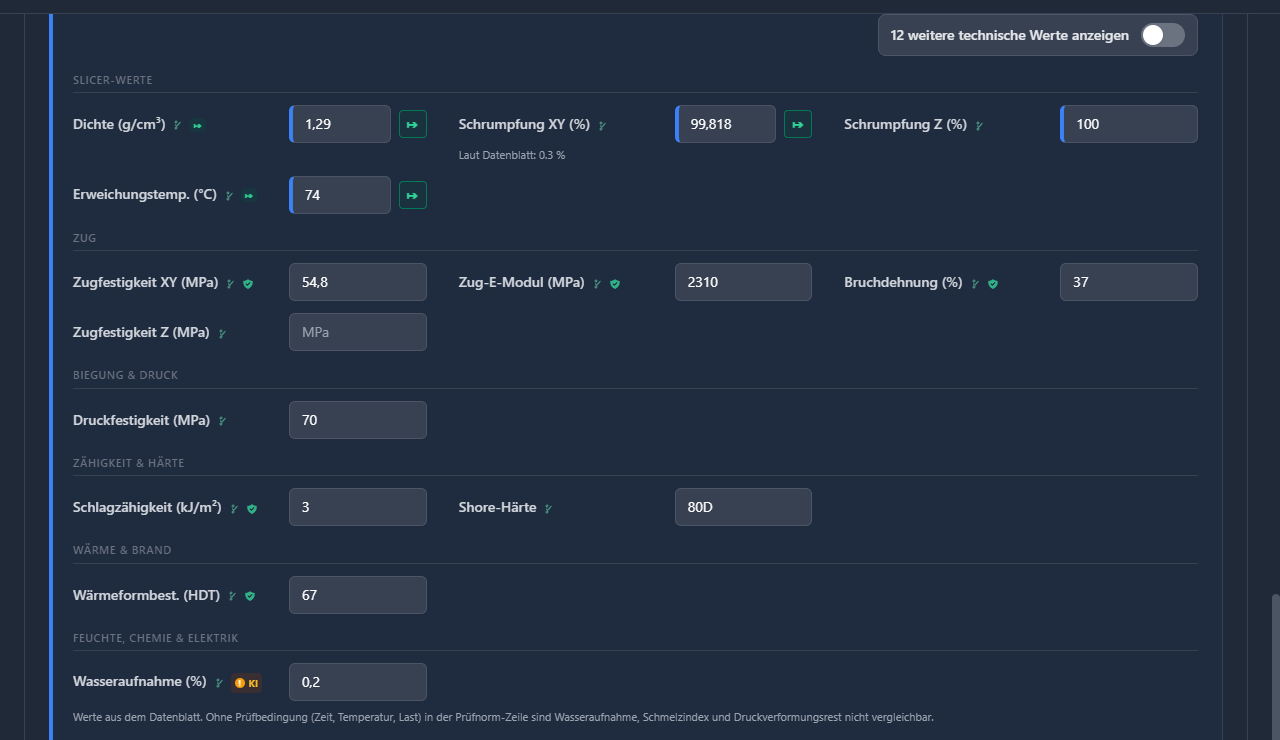Focus the Bruchdehnung input showing 37
Image resolution: width=1280 pixels, height=740 pixels.
pyautogui.click(x=1129, y=282)
